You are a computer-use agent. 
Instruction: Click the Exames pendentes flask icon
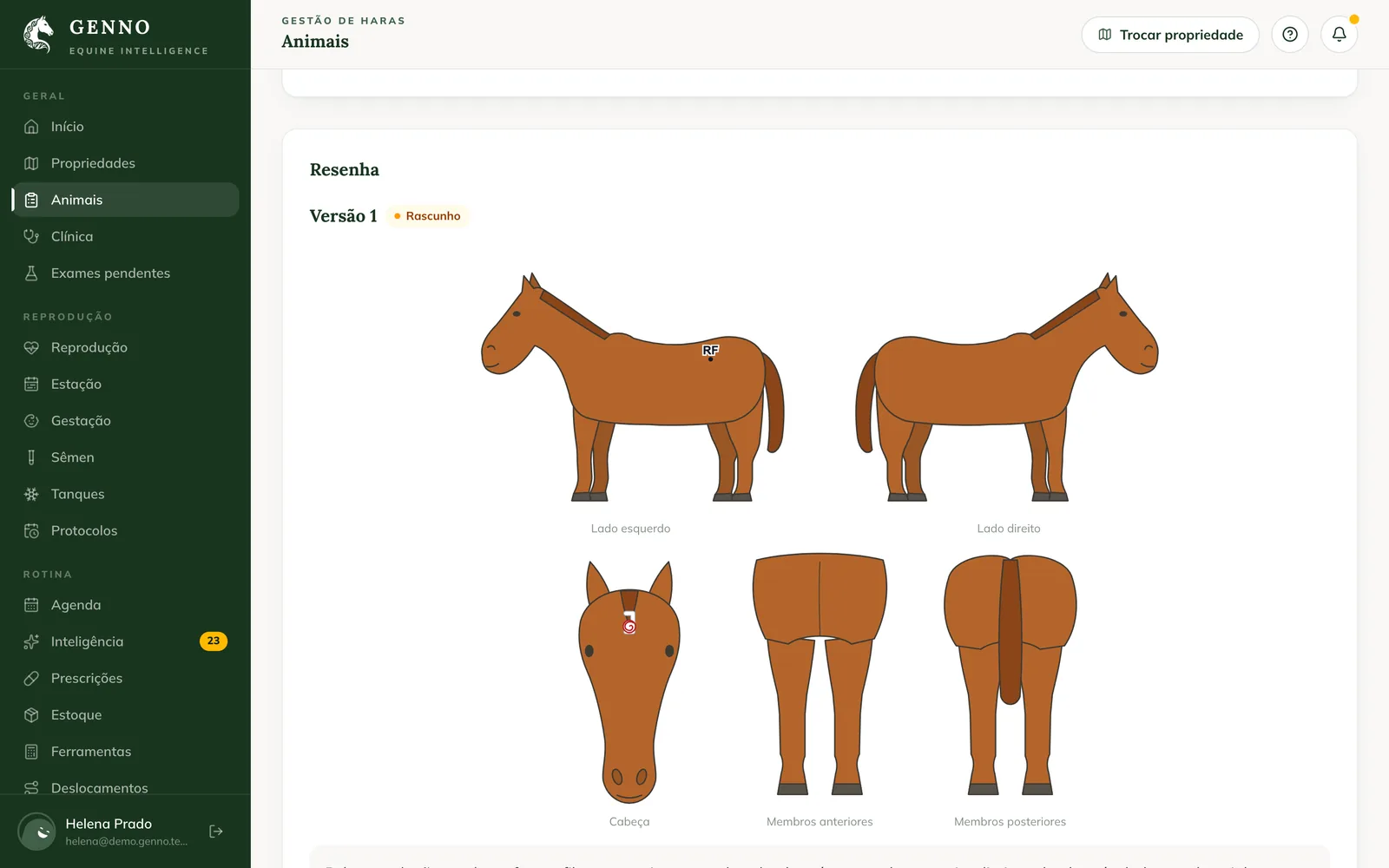pos(31,273)
